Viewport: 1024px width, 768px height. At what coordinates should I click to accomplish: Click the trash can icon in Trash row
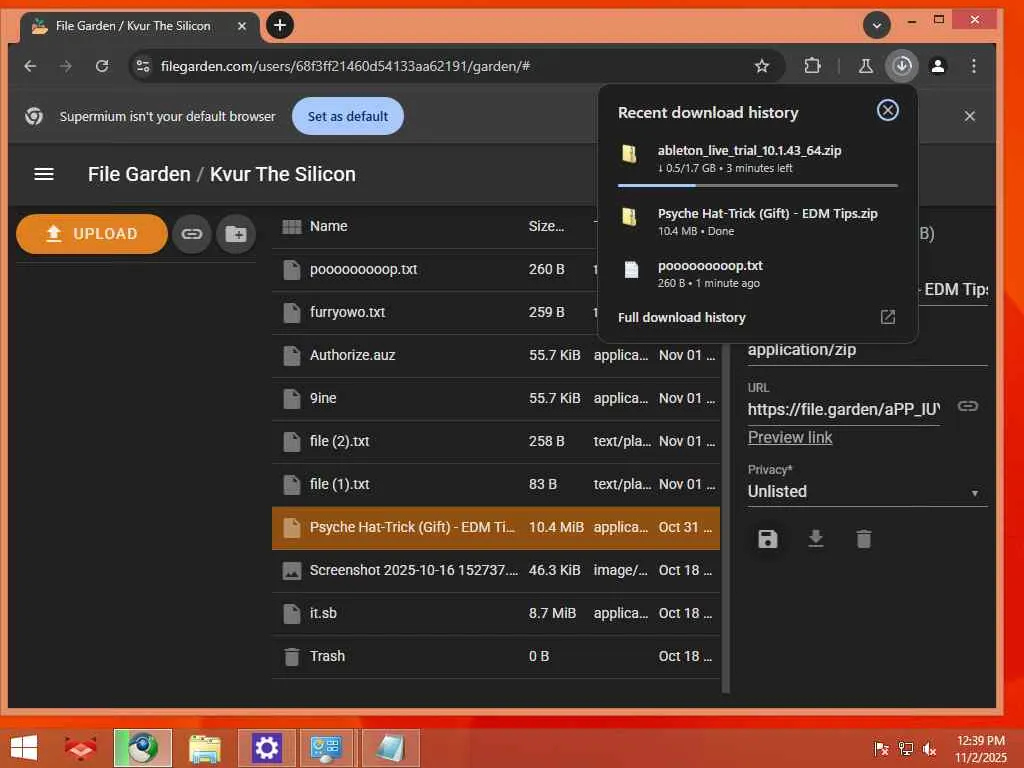coord(291,656)
